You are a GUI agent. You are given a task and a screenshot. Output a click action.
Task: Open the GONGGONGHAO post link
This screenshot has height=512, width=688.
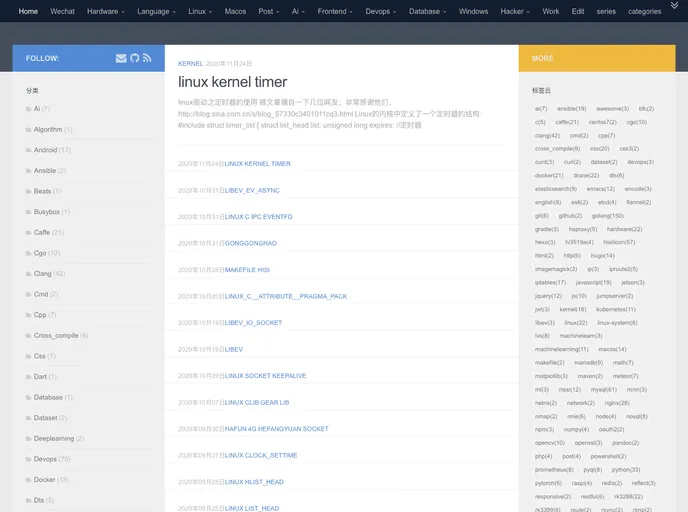[251, 243]
